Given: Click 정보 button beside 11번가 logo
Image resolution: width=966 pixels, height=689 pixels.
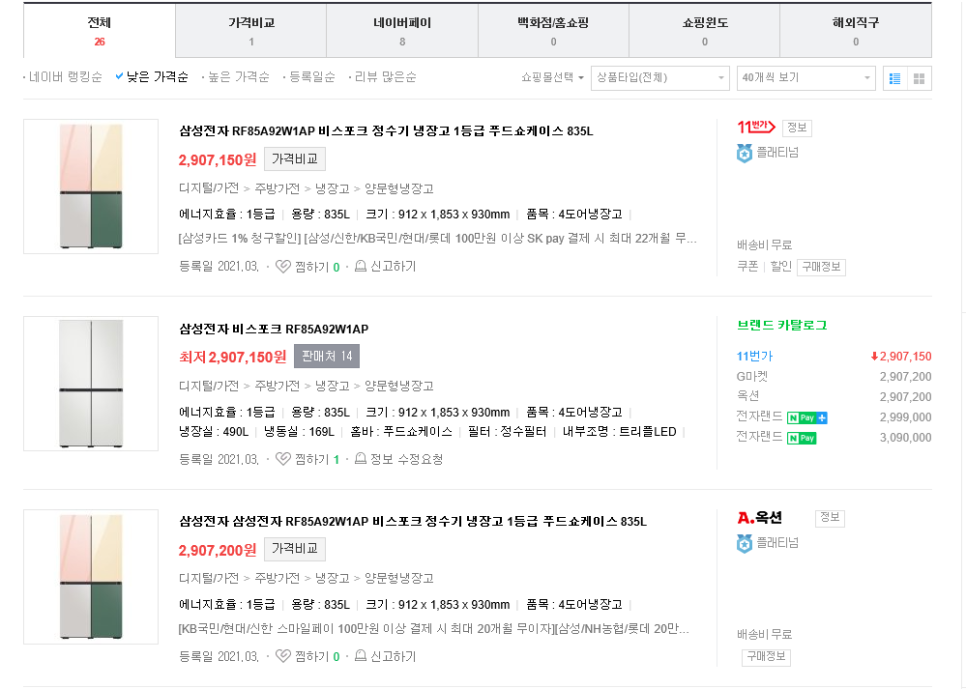Looking at the screenshot, I should click(797, 128).
